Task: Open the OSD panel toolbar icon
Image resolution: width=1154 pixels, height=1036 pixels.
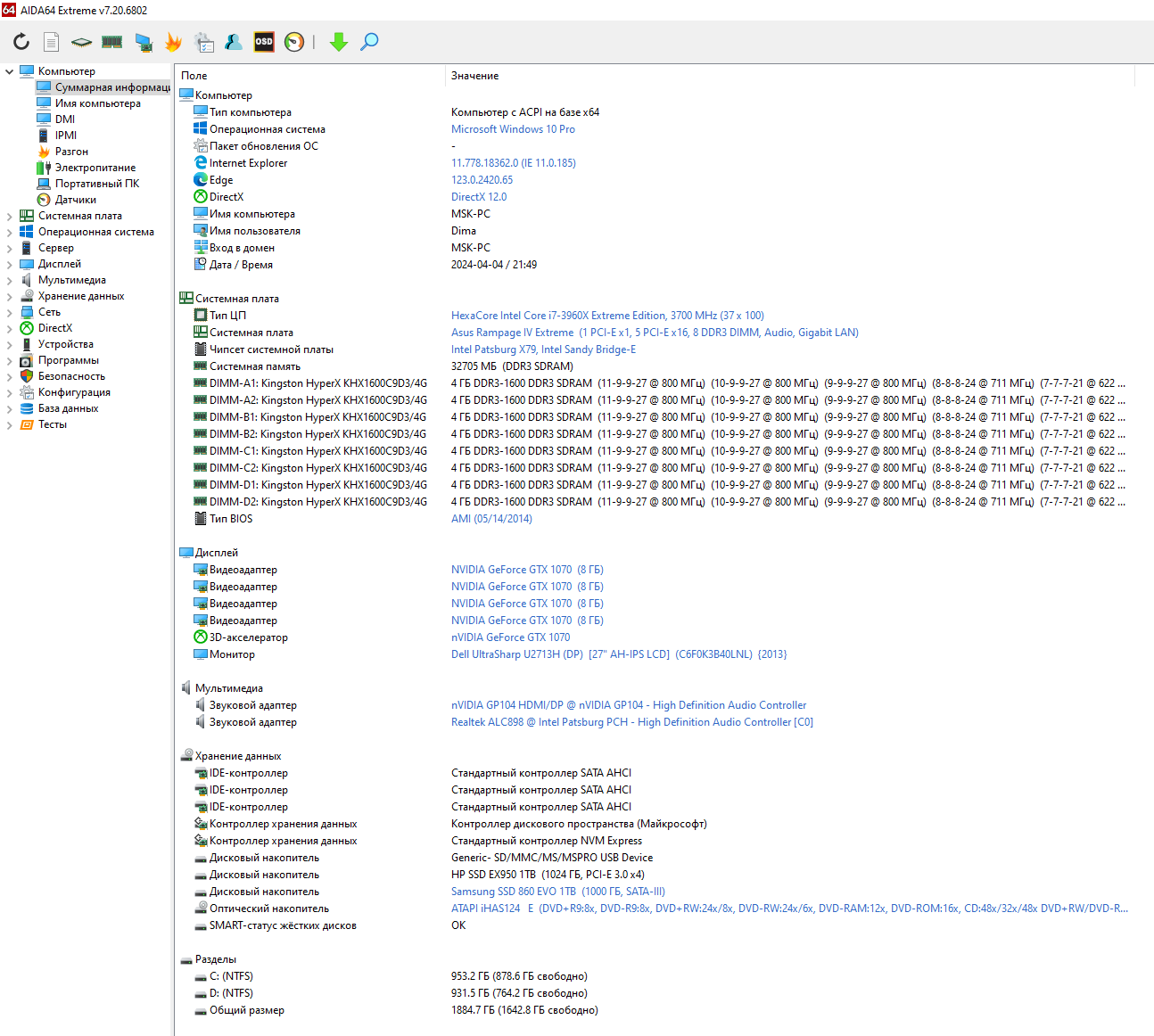Action: [264, 42]
